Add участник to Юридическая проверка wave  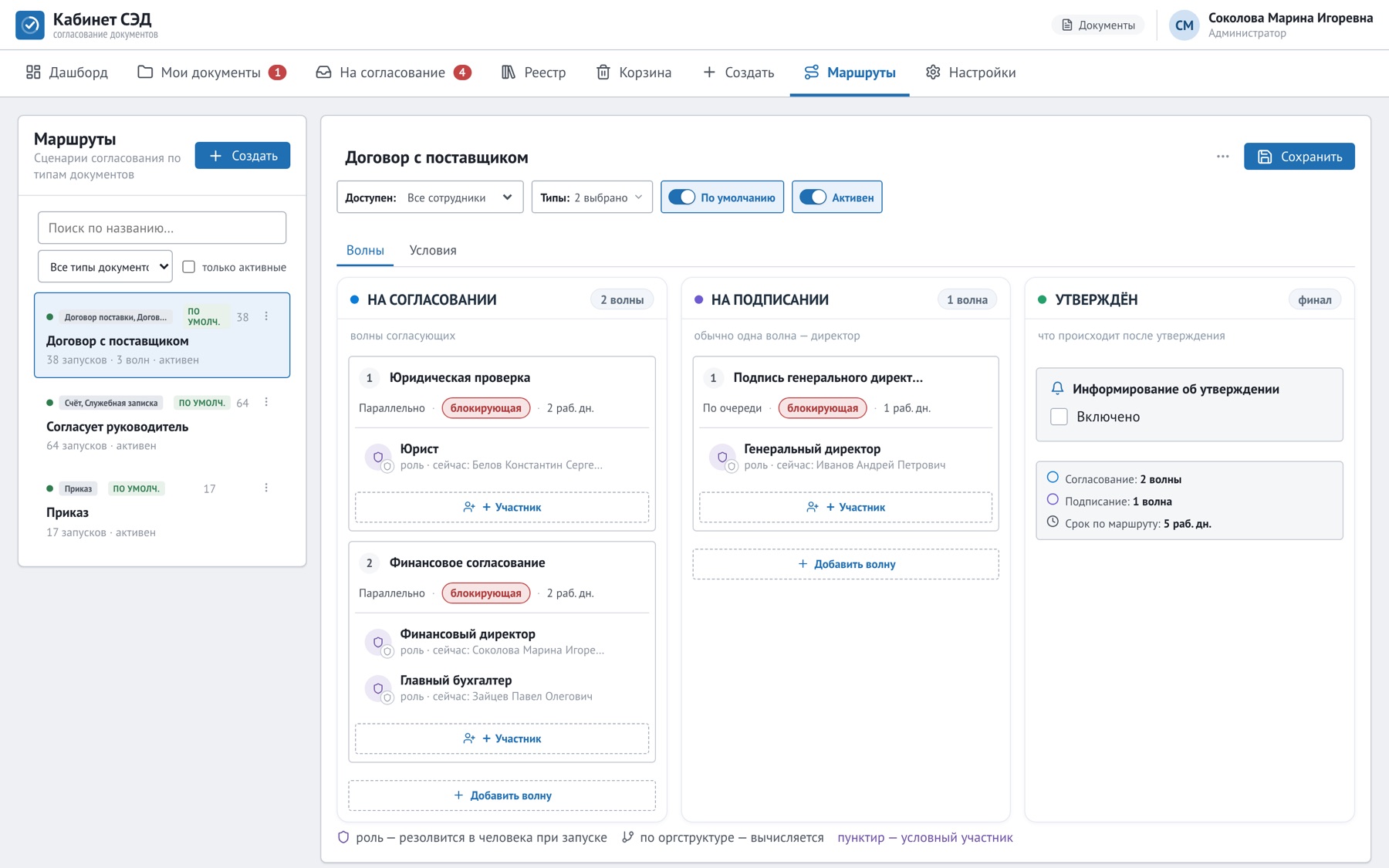[502, 507]
